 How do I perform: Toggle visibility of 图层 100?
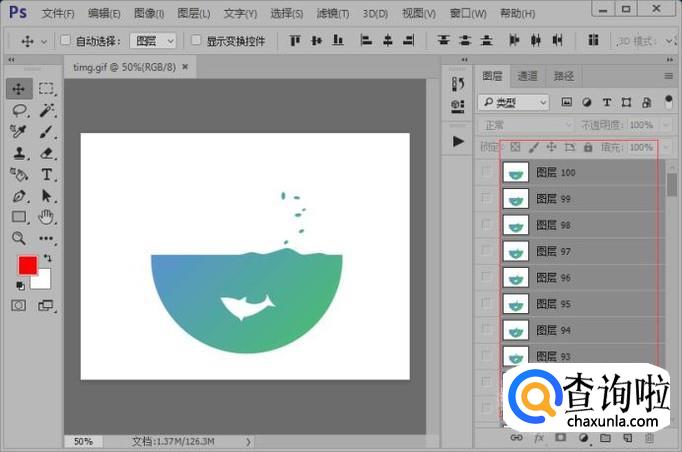[x=486, y=172]
